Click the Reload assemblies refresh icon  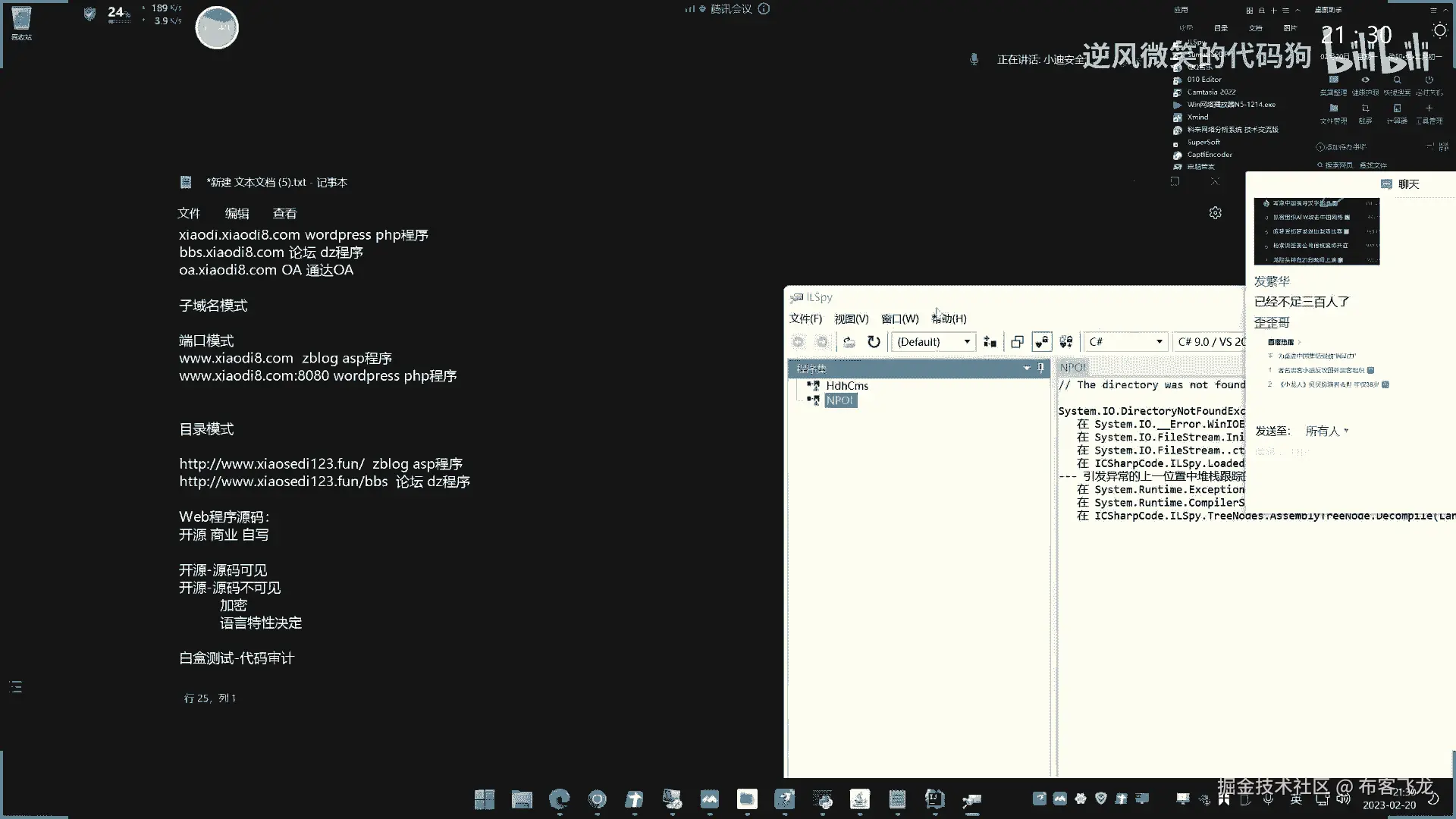click(874, 342)
